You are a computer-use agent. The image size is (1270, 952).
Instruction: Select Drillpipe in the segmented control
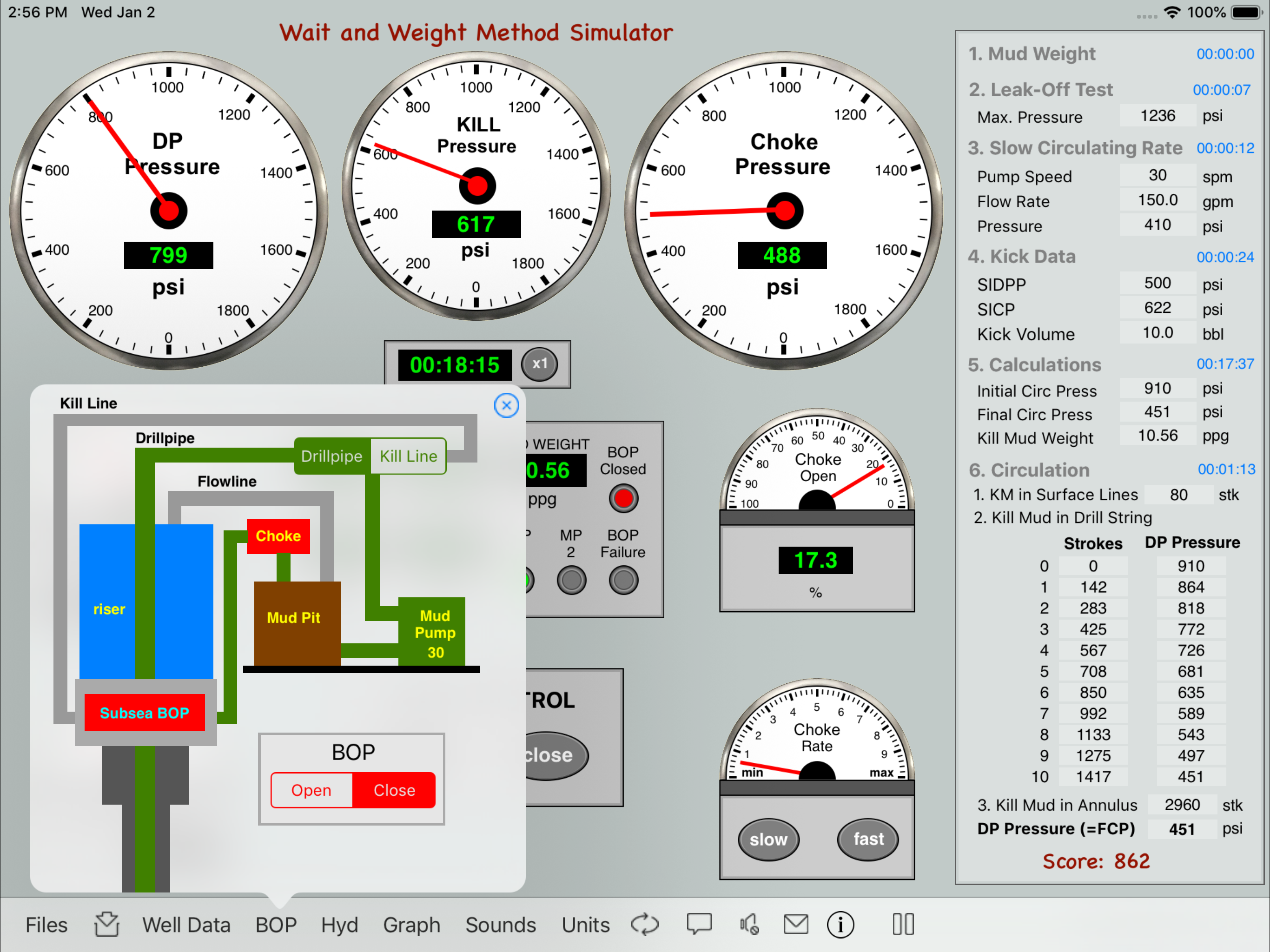coord(332,456)
